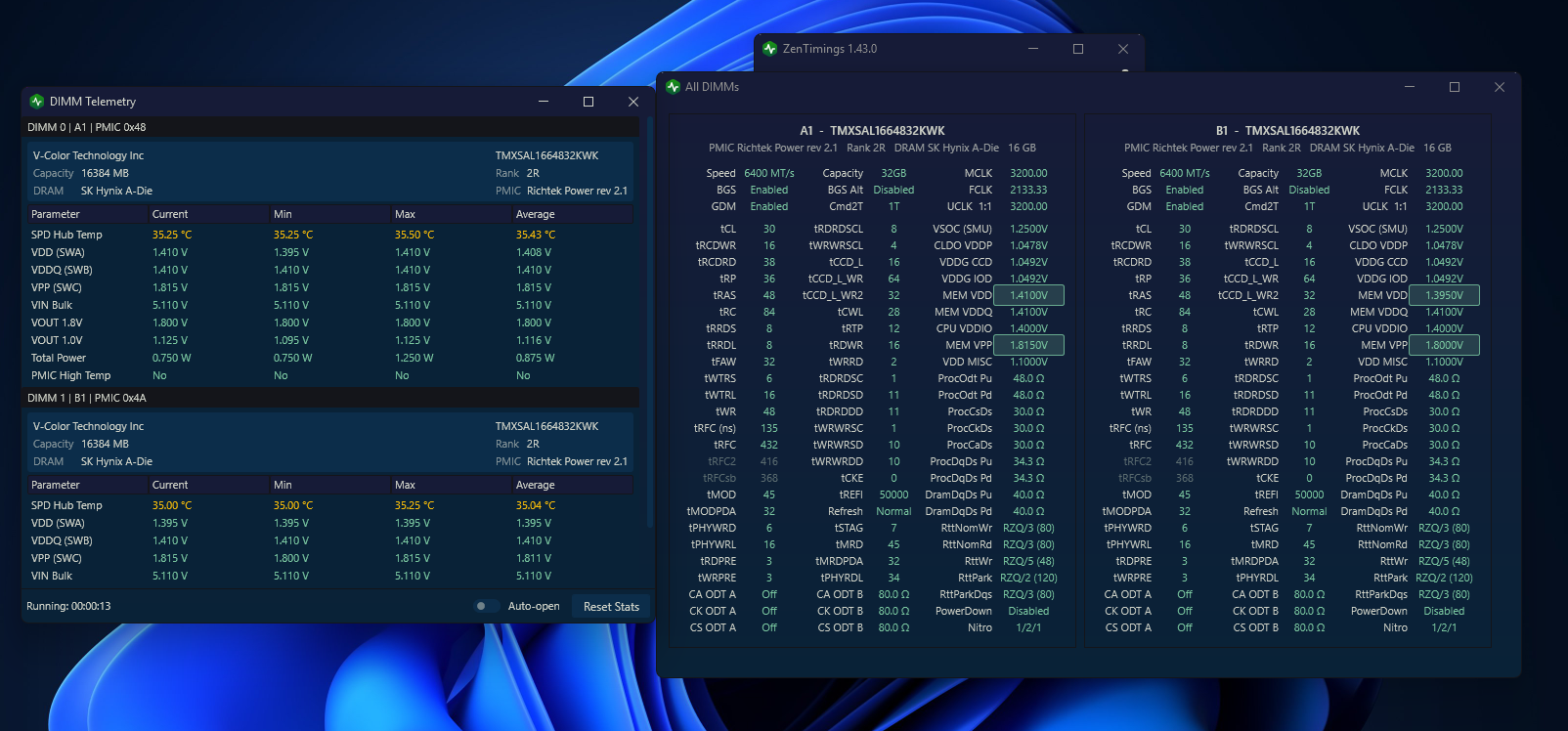Click the Min column header for DIMM 0

pos(330,214)
